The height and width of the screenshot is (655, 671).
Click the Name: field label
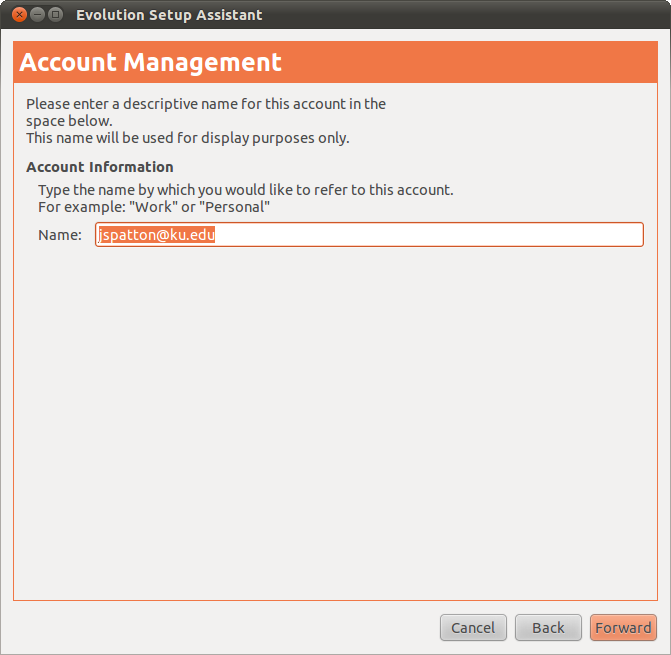coord(60,235)
